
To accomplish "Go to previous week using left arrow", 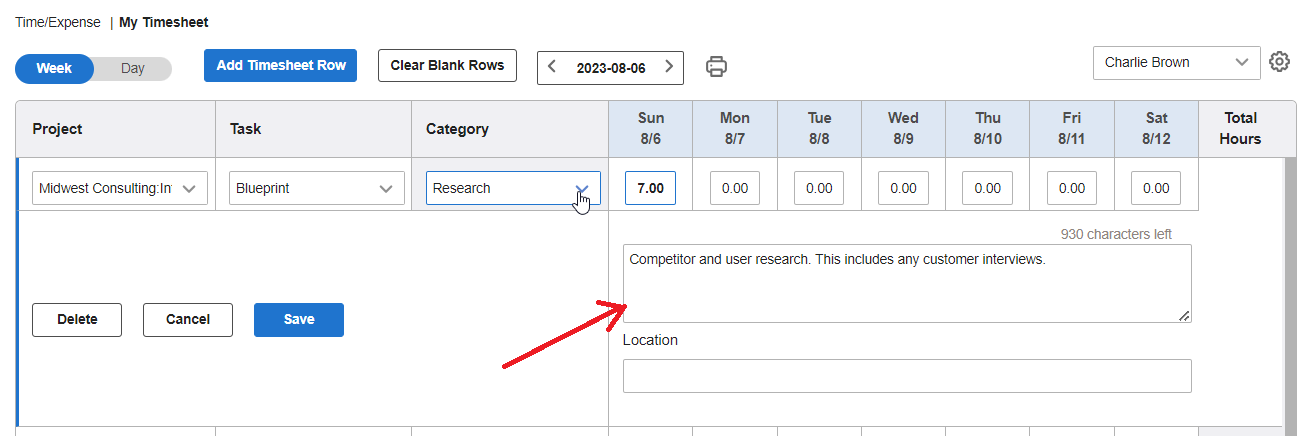I will pos(552,68).
